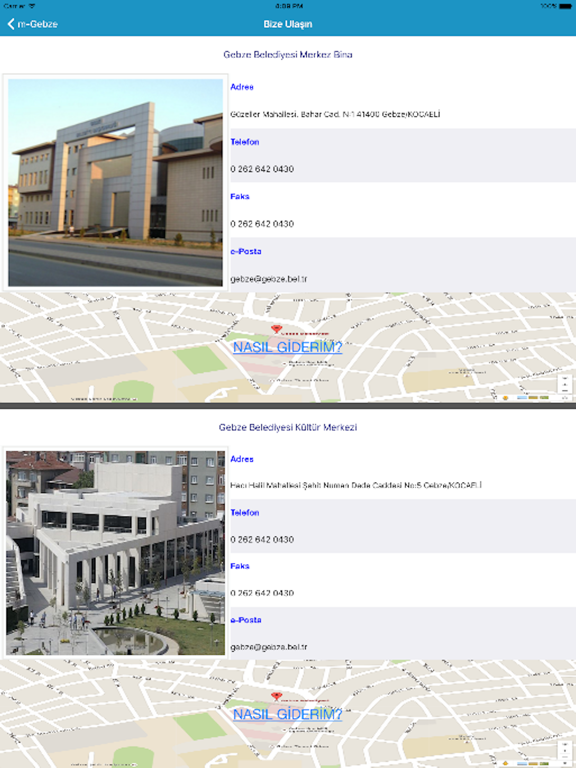Tap the e-Posta label under Kültür Merkezi

[x=246, y=620]
